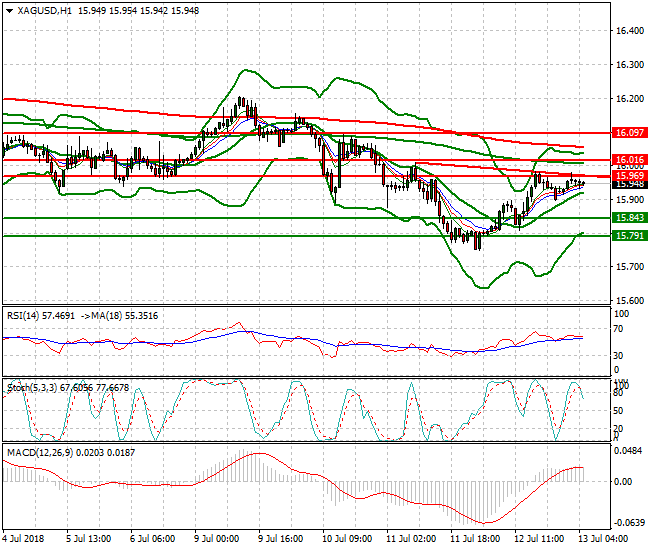Click the 15.600 price axis value
Screen dimensions: 650x550
pyautogui.click(x=630, y=300)
